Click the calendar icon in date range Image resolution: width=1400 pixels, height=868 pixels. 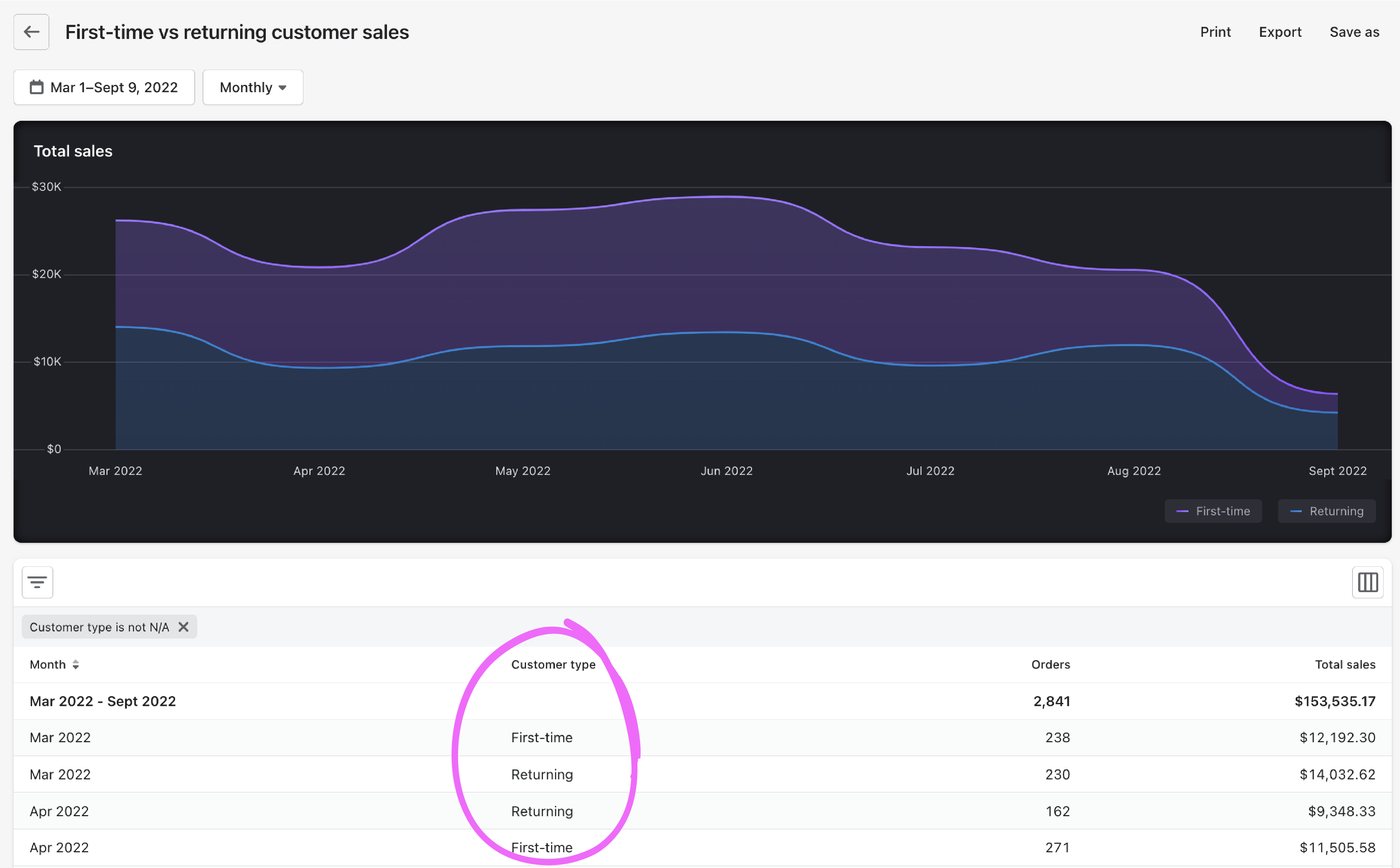37,87
